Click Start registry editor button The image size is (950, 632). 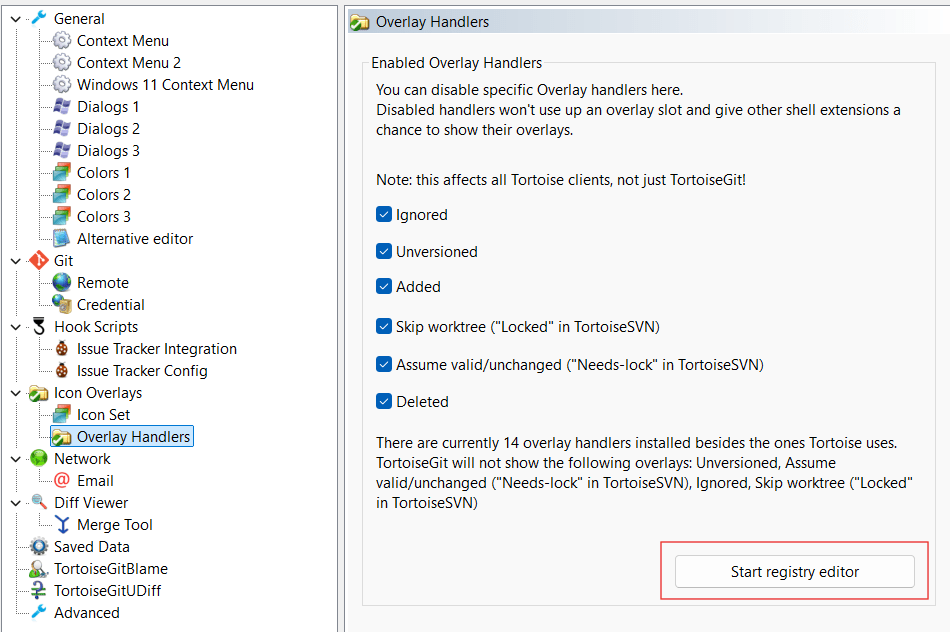(x=794, y=571)
